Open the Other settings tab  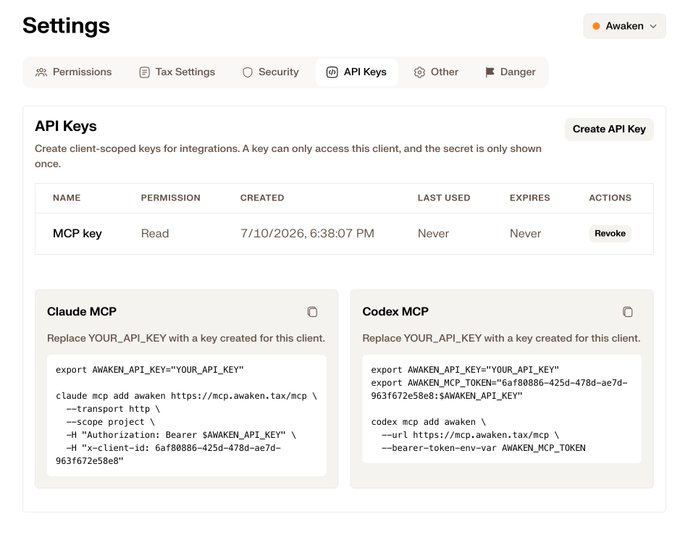point(436,72)
